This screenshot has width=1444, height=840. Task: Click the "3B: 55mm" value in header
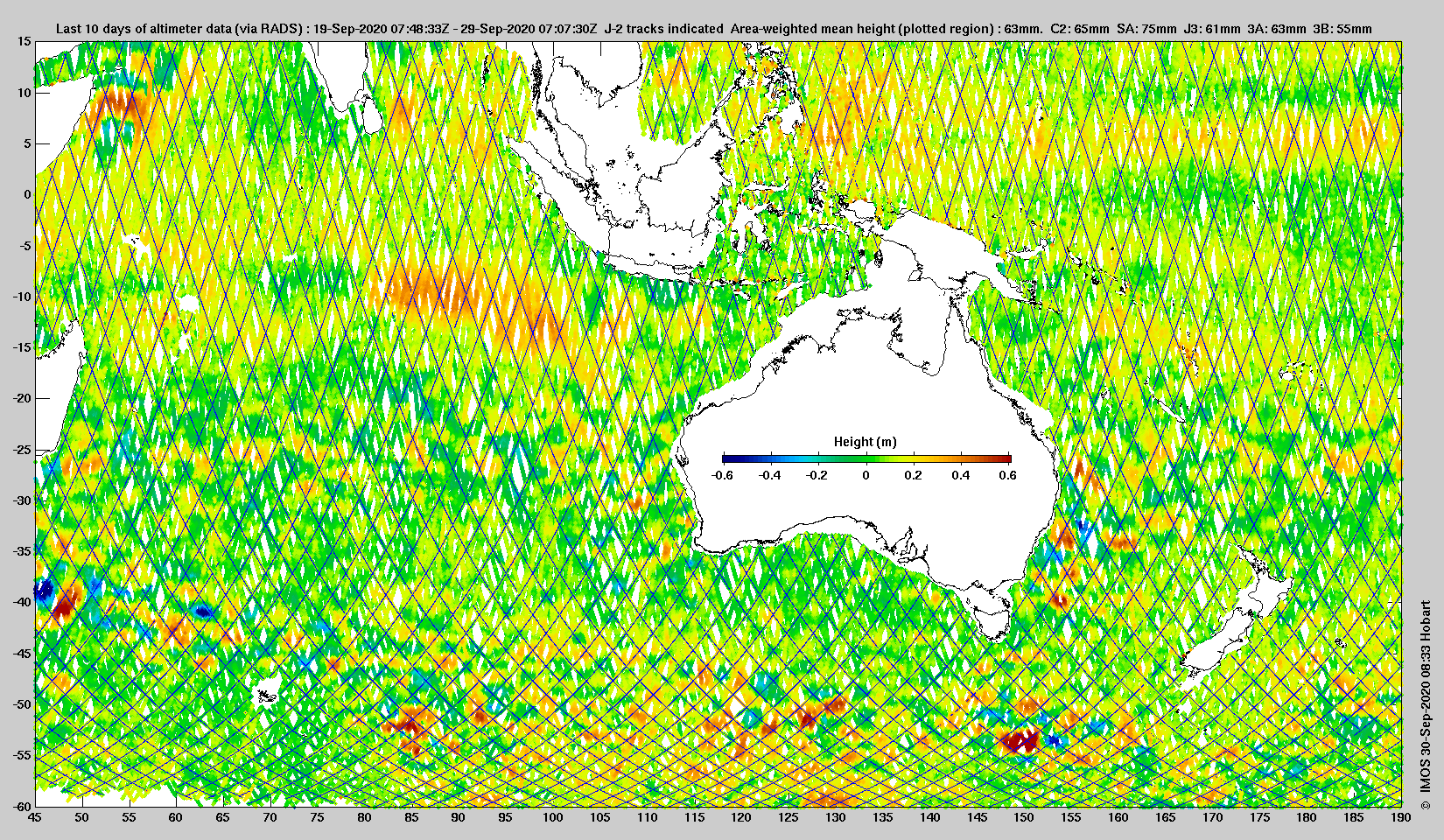click(x=1342, y=29)
